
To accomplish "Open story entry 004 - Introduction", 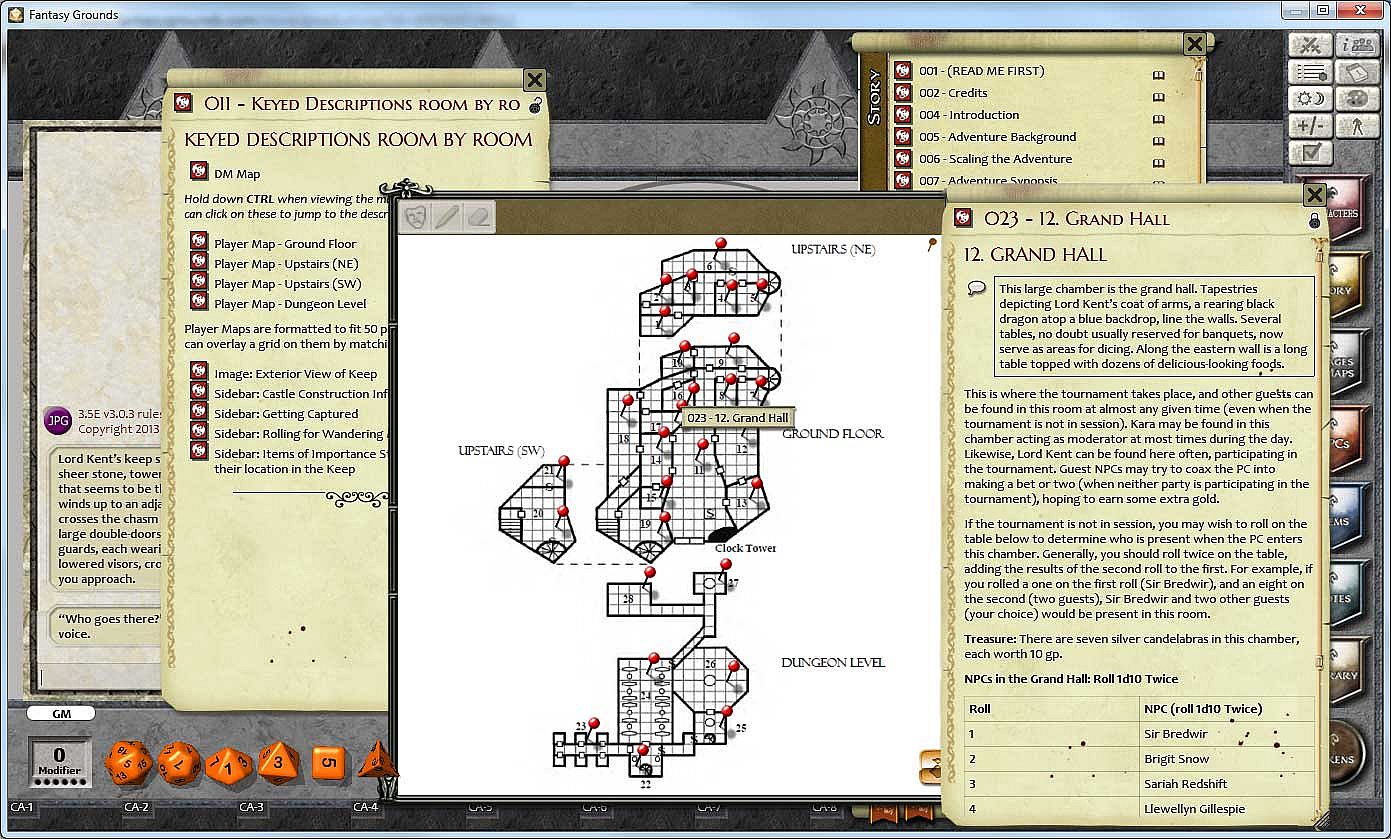I will click(x=969, y=115).
